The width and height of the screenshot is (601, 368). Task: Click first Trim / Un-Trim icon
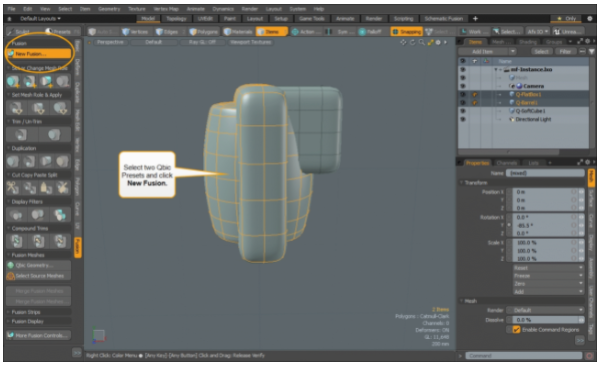[21, 135]
